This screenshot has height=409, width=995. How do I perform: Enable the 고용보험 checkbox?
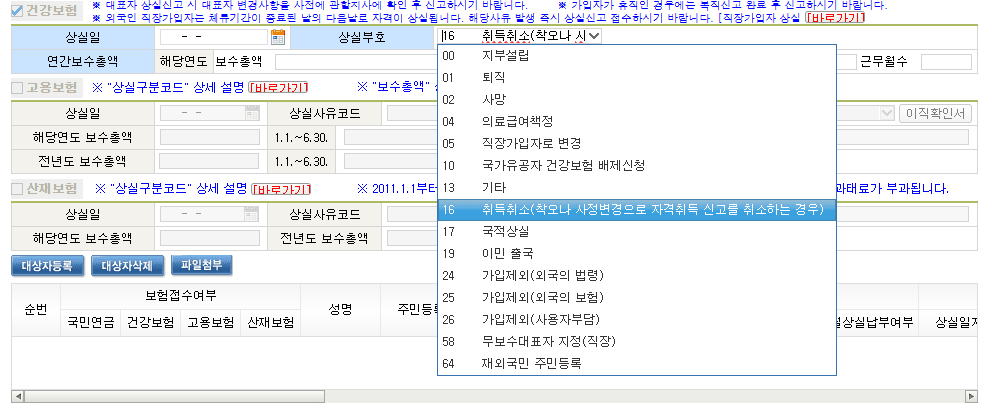point(17,88)
